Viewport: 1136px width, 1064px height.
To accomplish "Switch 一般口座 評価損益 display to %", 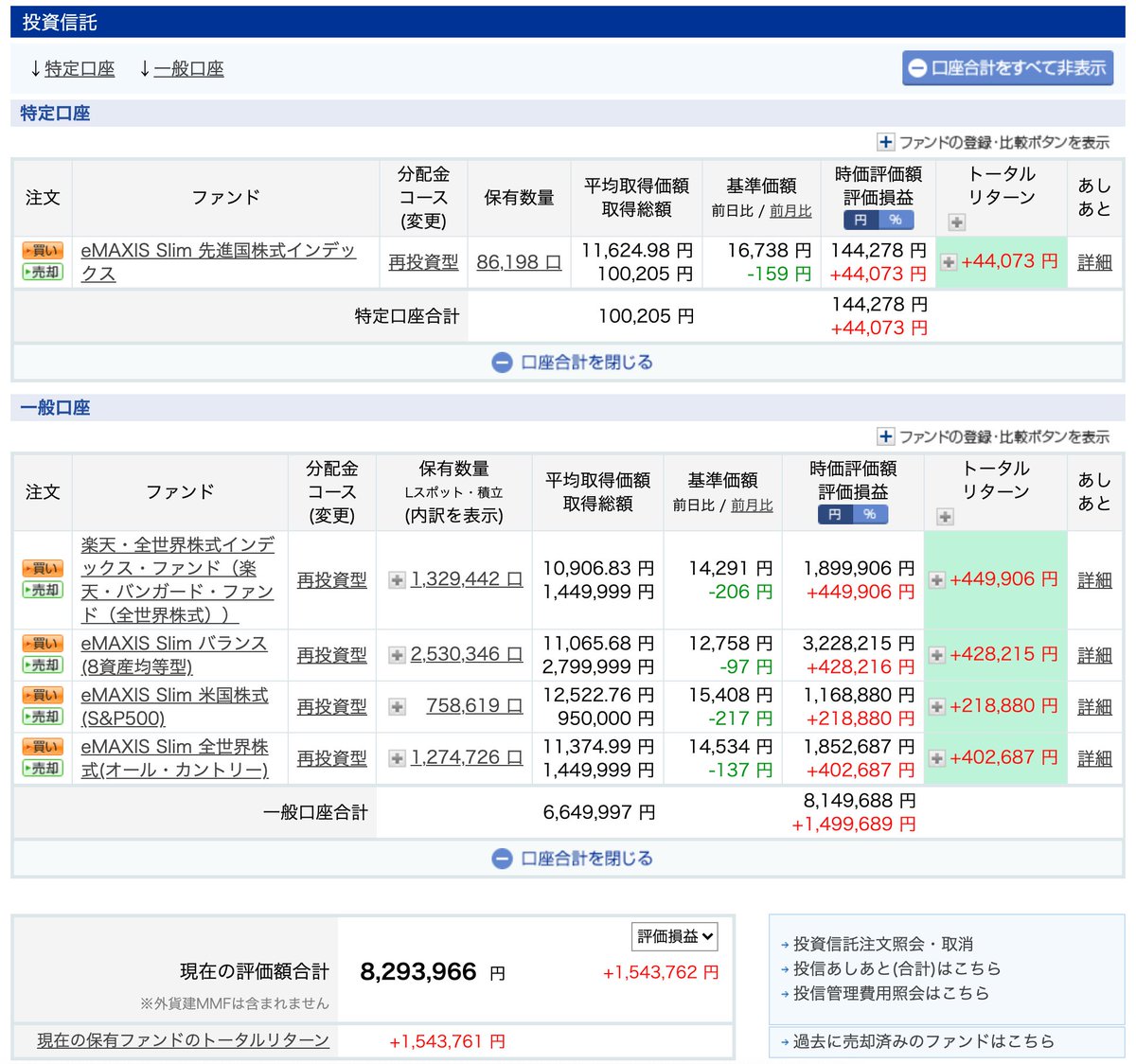I will coord(870,514).
